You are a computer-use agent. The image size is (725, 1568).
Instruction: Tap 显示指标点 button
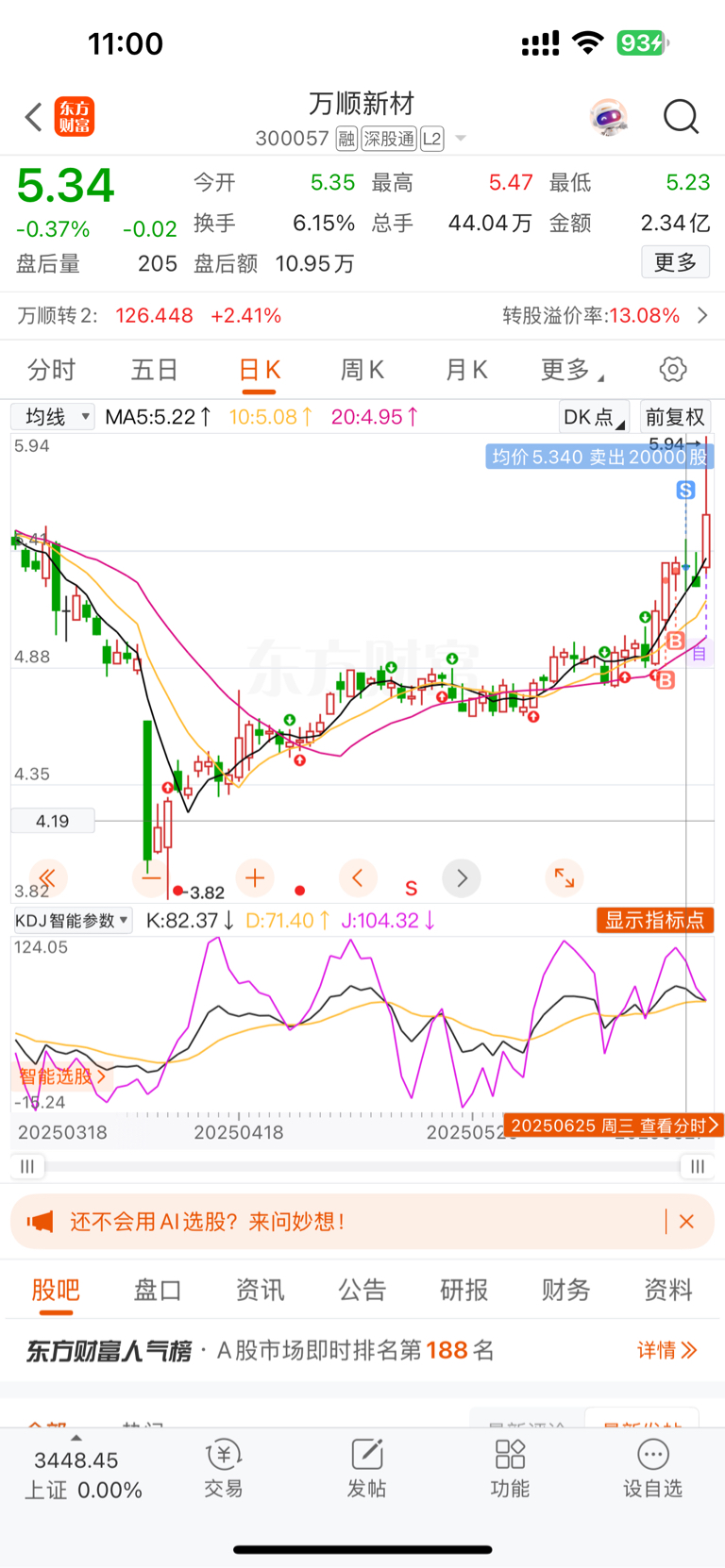click(x=655, y=921)
